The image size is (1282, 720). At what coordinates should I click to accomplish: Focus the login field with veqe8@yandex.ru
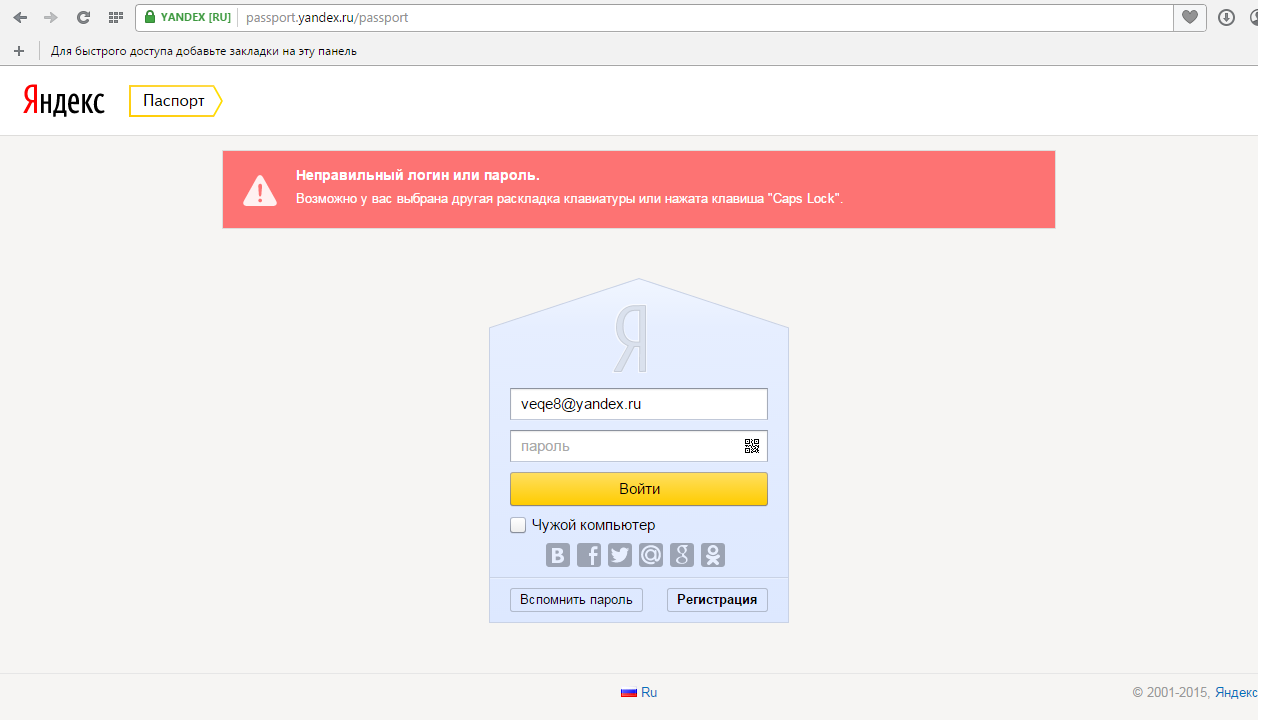[639, 404]
